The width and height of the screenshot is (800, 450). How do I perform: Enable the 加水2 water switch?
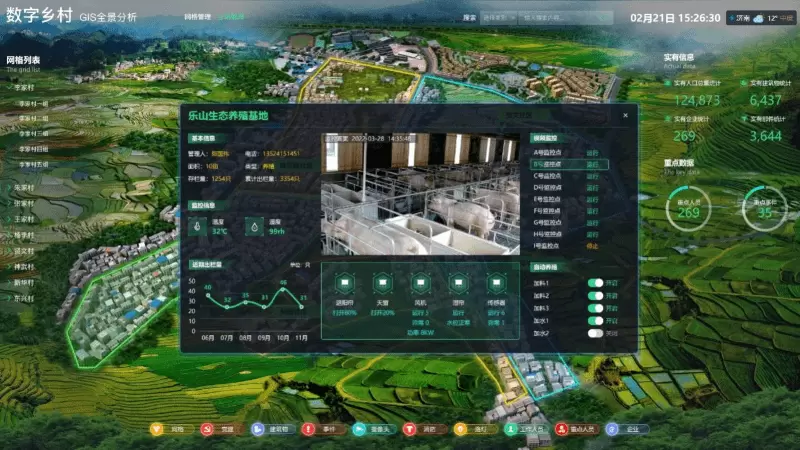(595, 333)
